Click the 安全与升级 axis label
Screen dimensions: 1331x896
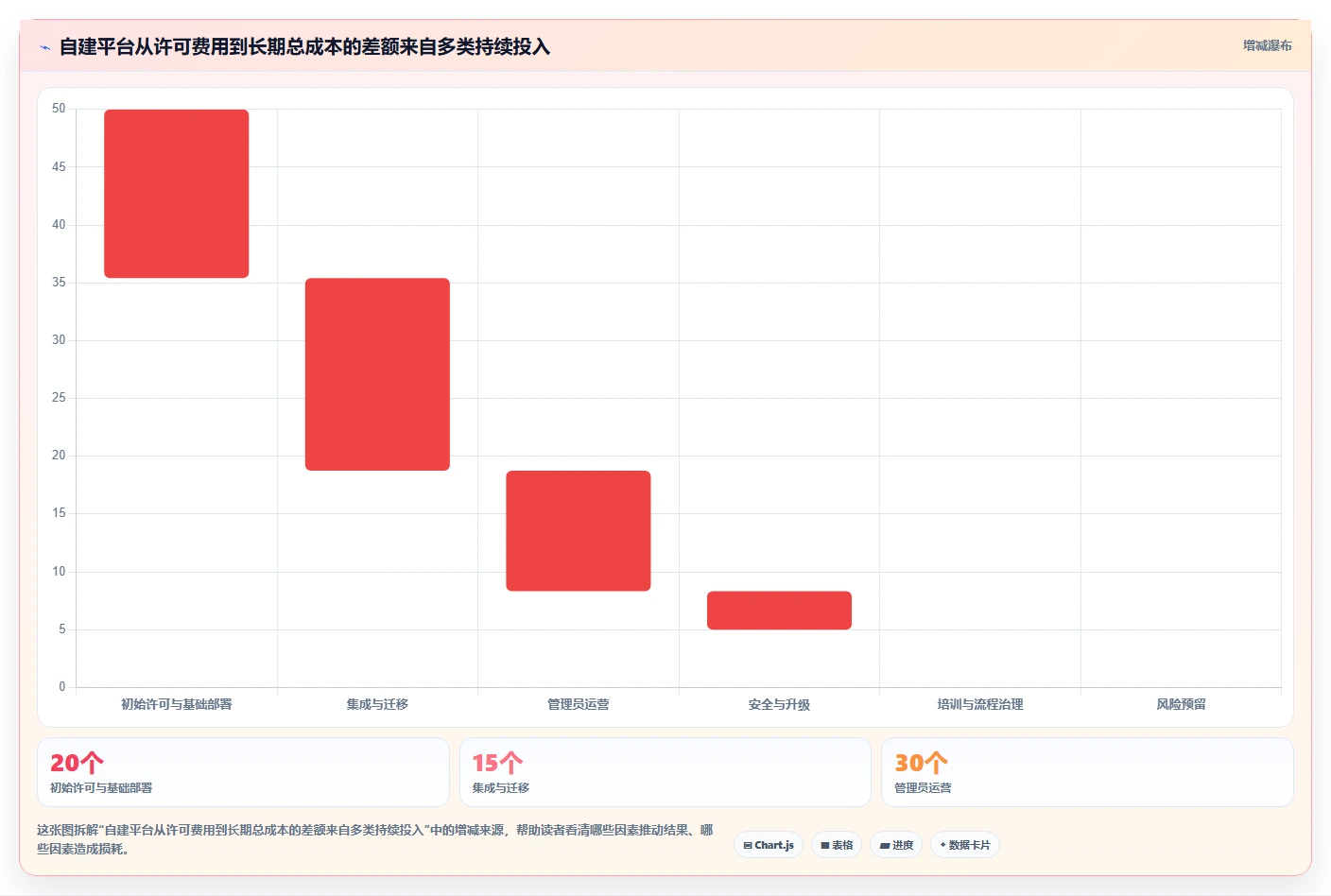click(x=779, y=704)
